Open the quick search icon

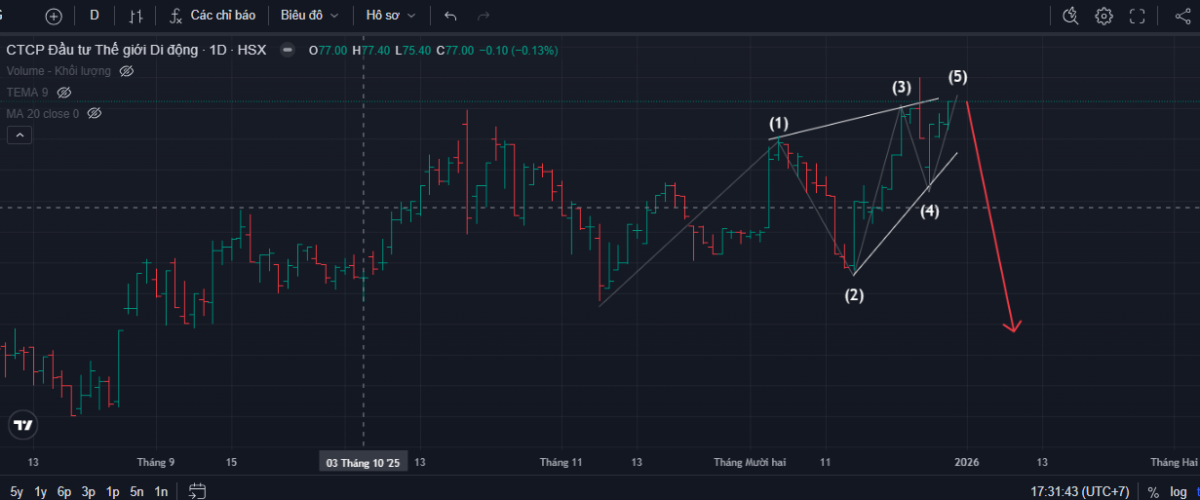point(1071,16)
